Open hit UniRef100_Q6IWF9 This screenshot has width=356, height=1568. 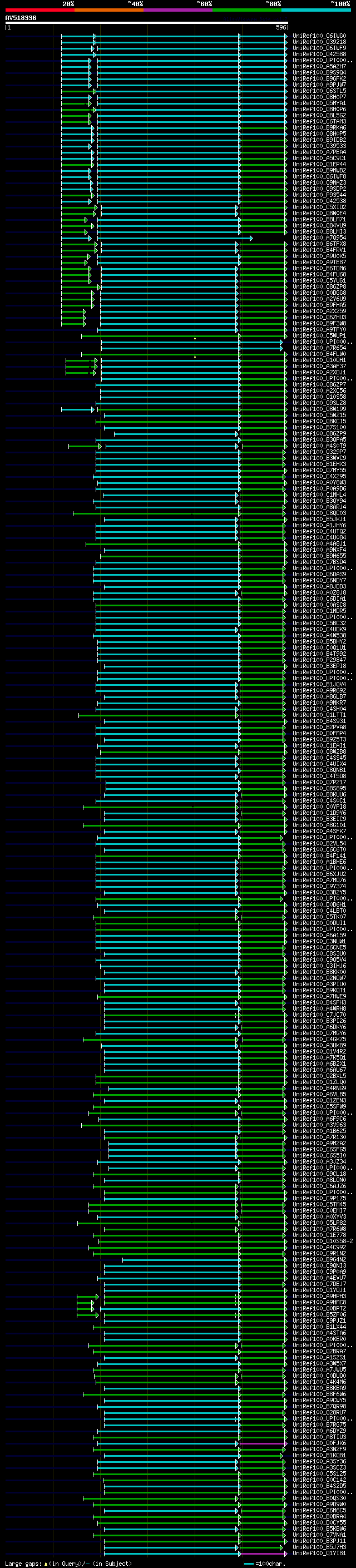319,48
